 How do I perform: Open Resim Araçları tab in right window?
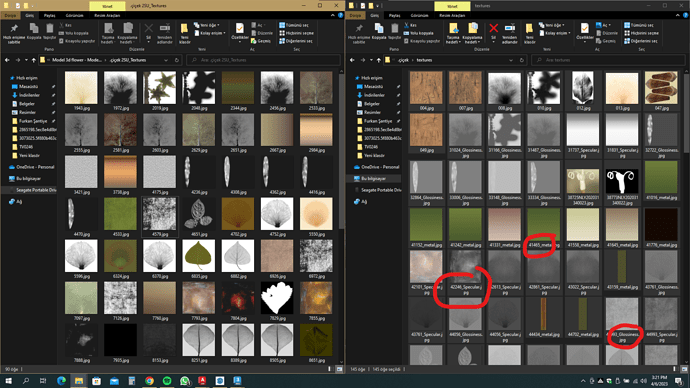(x=452, y=15)
